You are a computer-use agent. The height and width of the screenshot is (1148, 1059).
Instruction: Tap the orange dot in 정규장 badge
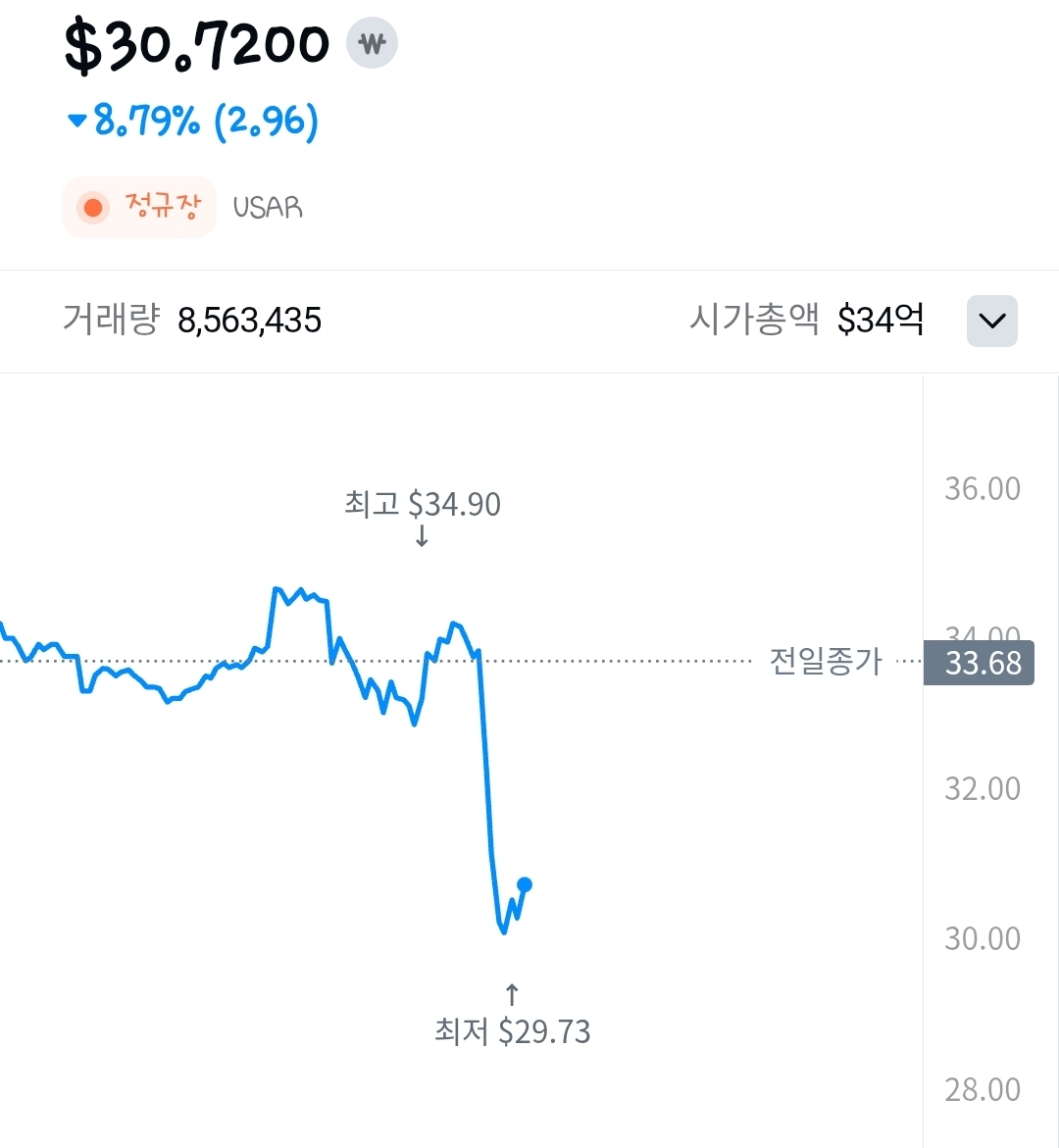[93, 208]
